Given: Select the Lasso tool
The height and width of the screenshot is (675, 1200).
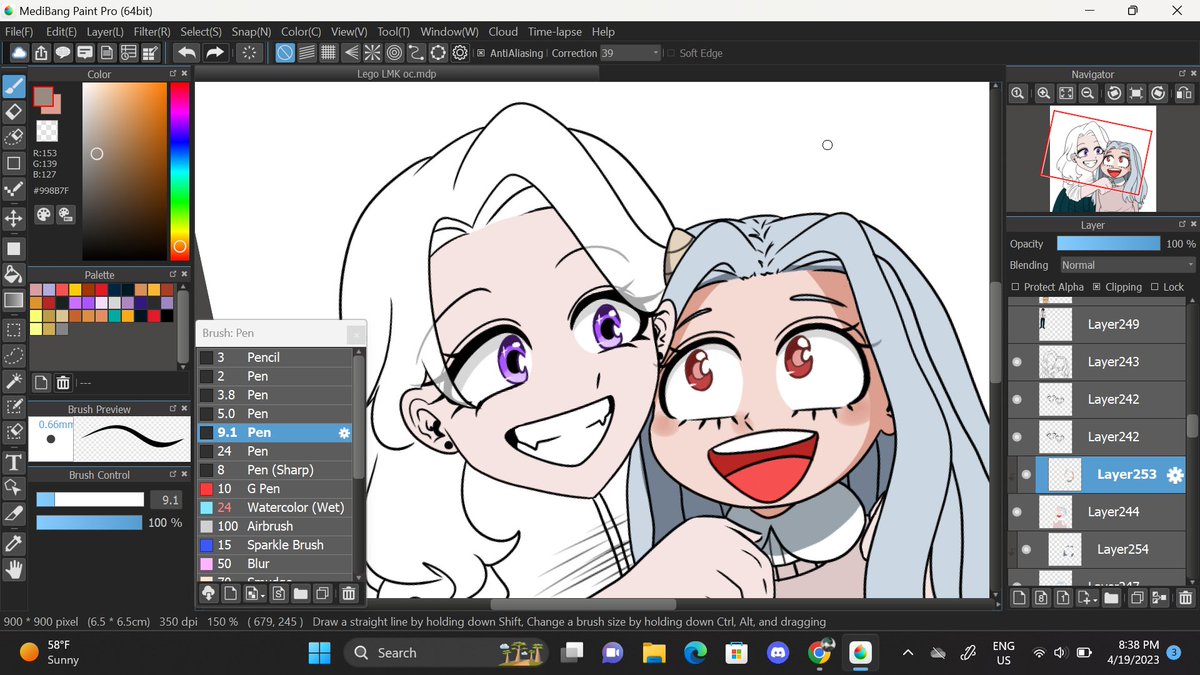Looking at the screenshot, I should [x=14, y=354].
